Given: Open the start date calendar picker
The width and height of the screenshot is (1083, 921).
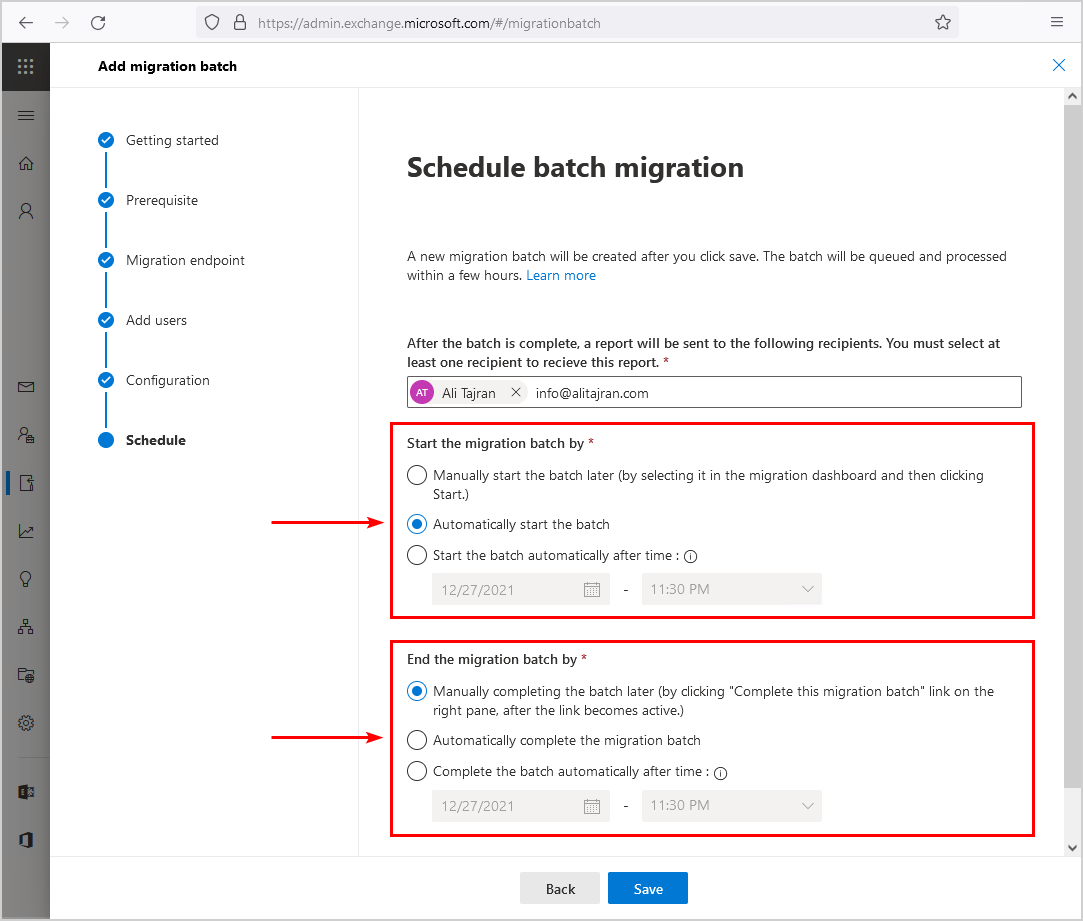Looking at the screenshot, I should point(593,589).
